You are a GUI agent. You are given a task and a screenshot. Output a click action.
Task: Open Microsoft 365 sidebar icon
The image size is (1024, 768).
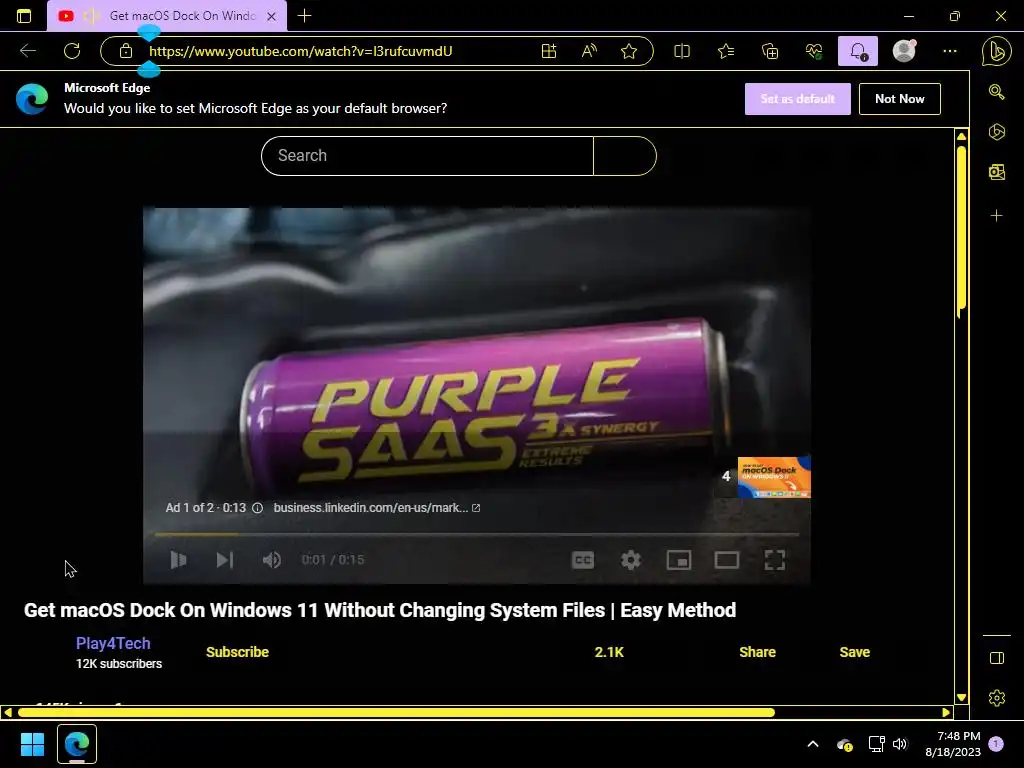point(997,132)
